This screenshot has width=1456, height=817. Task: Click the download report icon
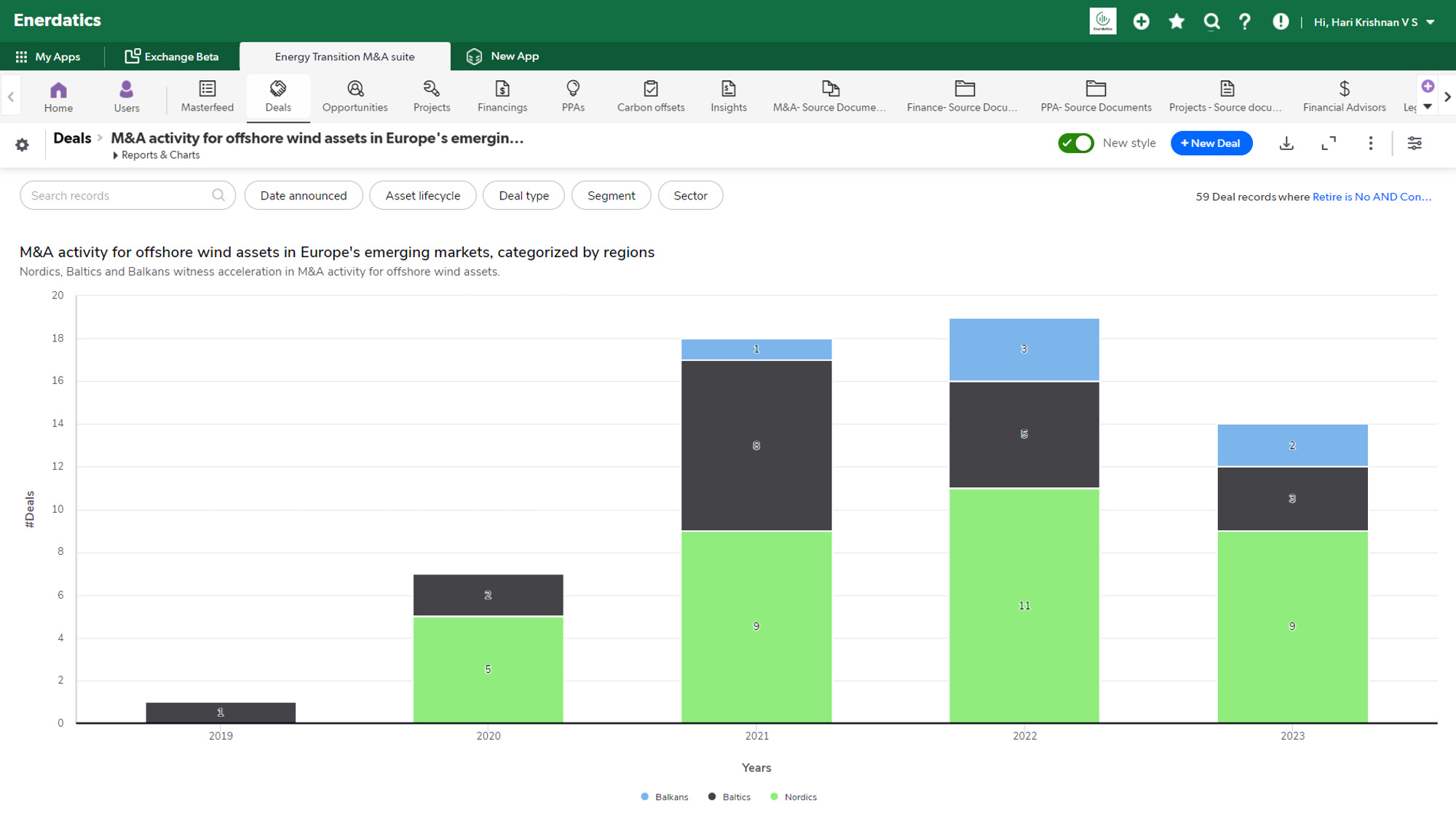1286,143
